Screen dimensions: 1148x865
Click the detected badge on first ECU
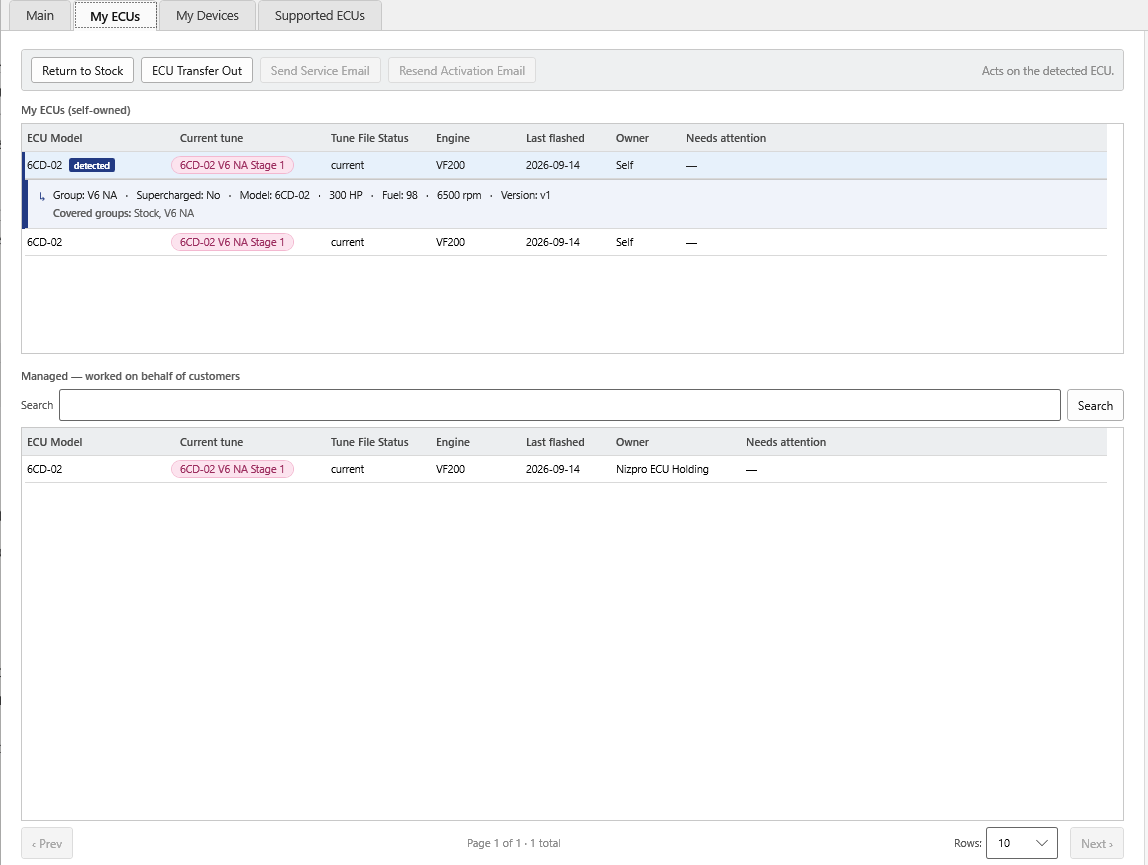point(92,166)
